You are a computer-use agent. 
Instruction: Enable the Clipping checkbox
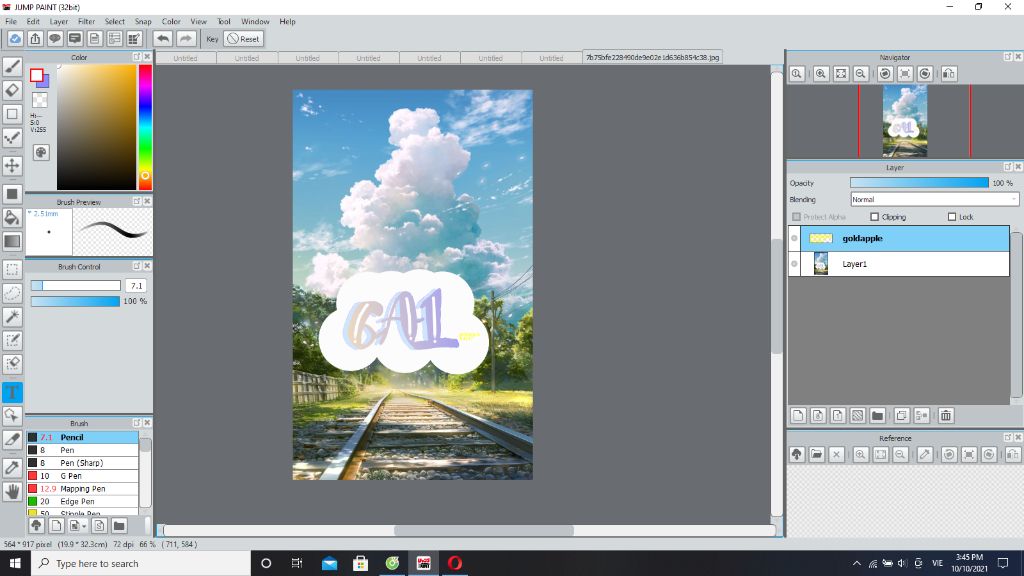874,217
